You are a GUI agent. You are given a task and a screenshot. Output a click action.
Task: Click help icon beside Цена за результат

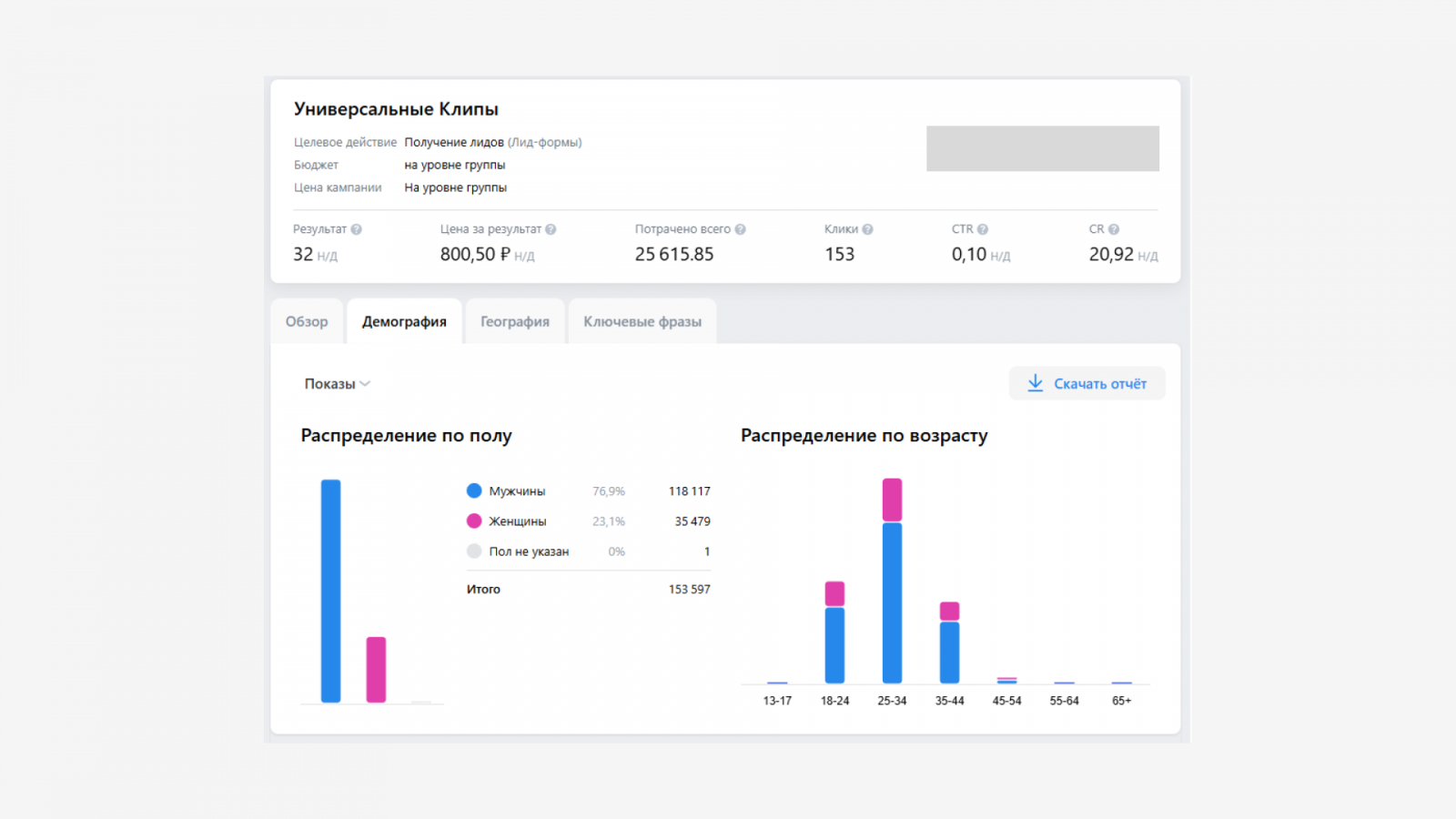coord(551,229)
